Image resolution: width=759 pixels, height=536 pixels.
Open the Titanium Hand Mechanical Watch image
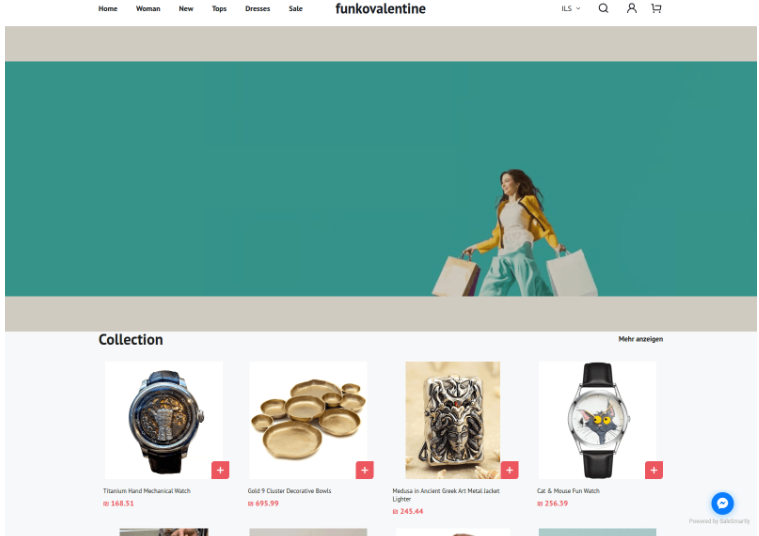point(164,420)
